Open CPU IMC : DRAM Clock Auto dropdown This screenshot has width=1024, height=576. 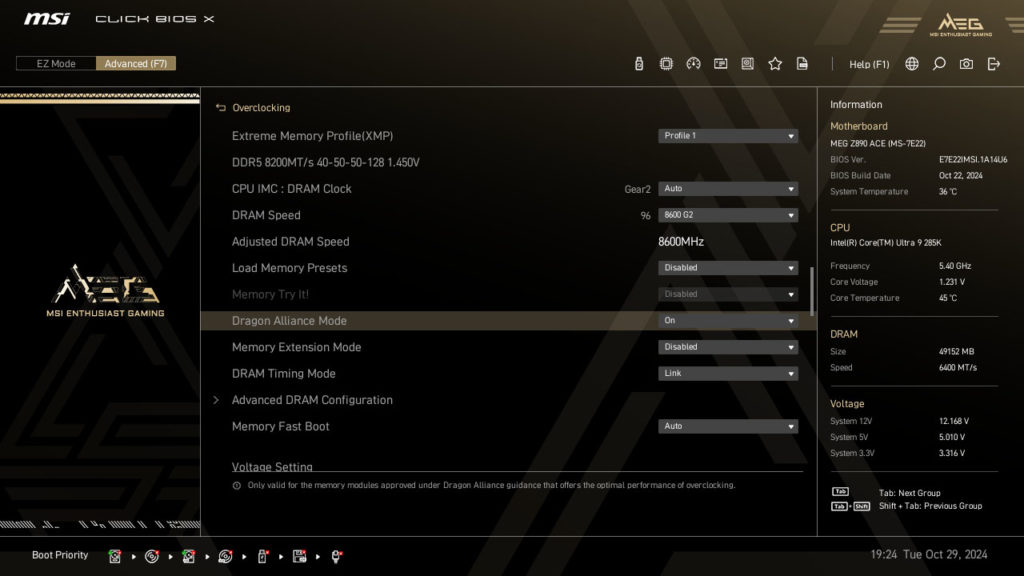(x=728, y=189)
